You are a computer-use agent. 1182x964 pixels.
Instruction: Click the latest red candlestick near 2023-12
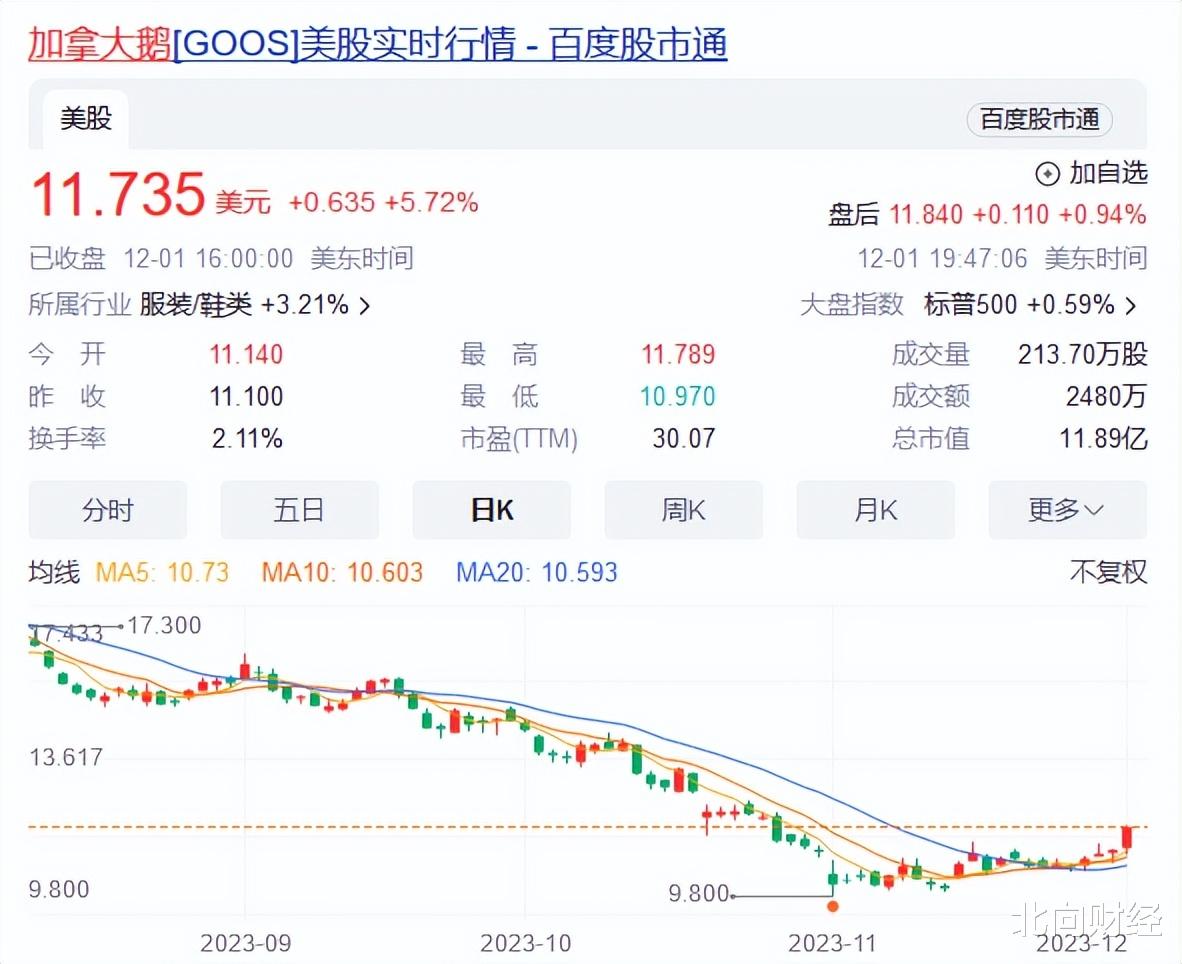click(1127, 838)
